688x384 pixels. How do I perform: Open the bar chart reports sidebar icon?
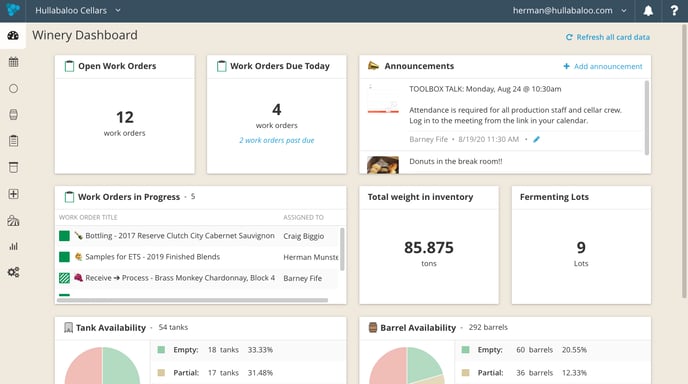(x=14, y=246)
